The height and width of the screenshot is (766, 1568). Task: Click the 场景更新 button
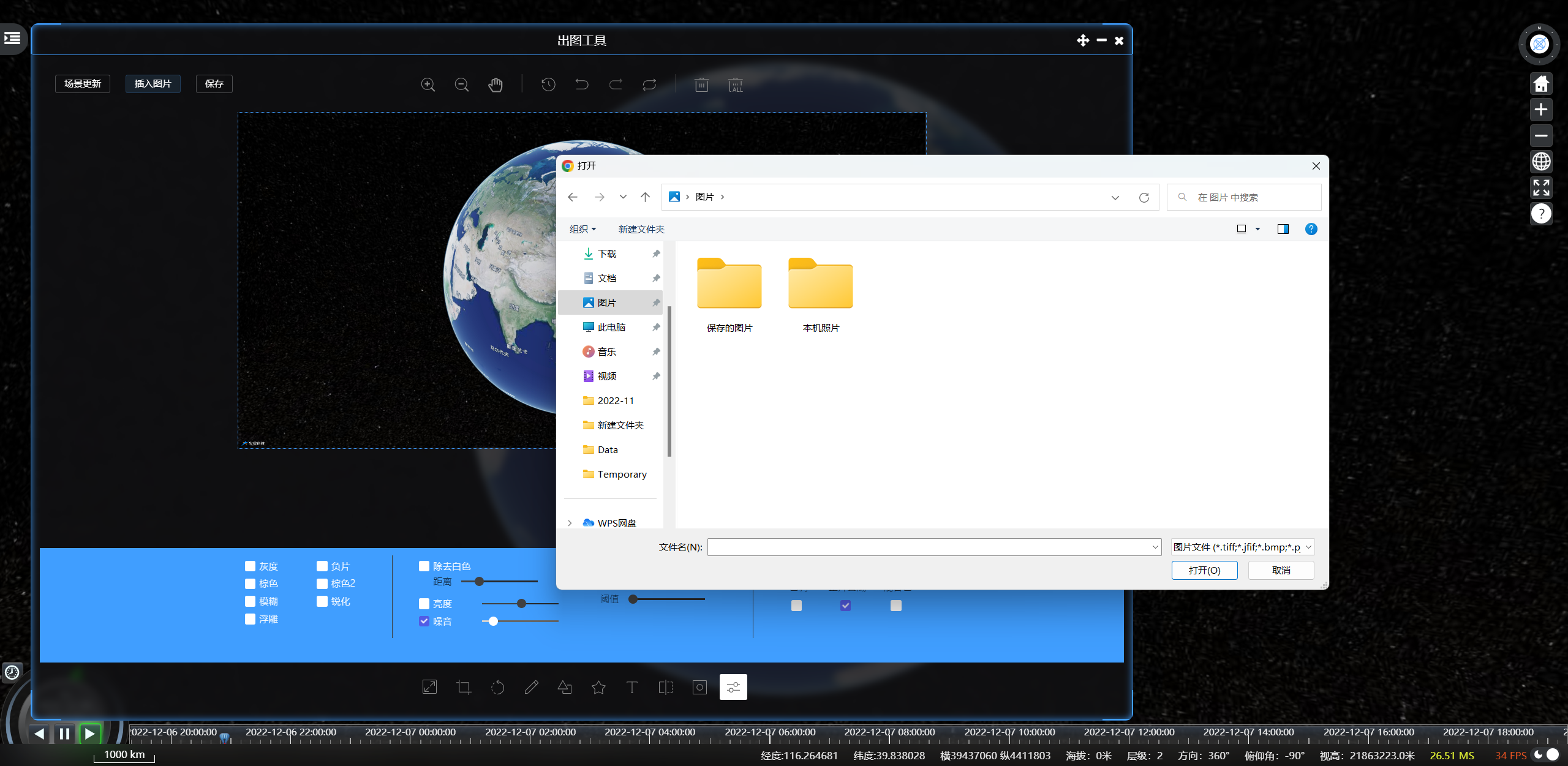pos(83,84)
